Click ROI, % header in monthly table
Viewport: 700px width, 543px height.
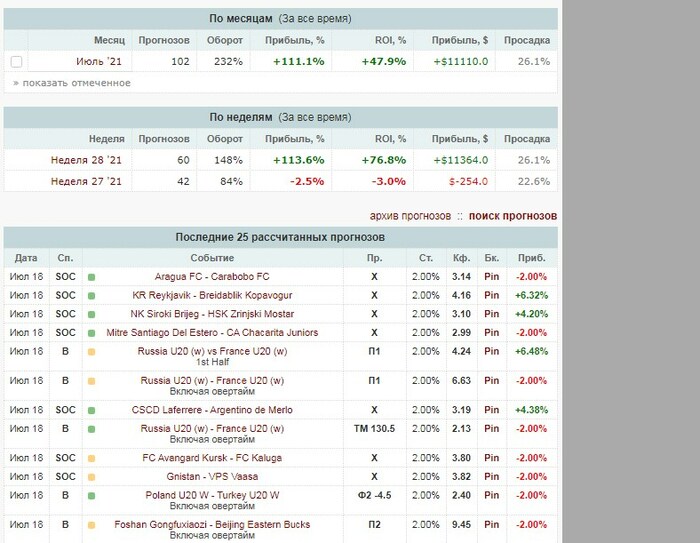pos(390,40)
